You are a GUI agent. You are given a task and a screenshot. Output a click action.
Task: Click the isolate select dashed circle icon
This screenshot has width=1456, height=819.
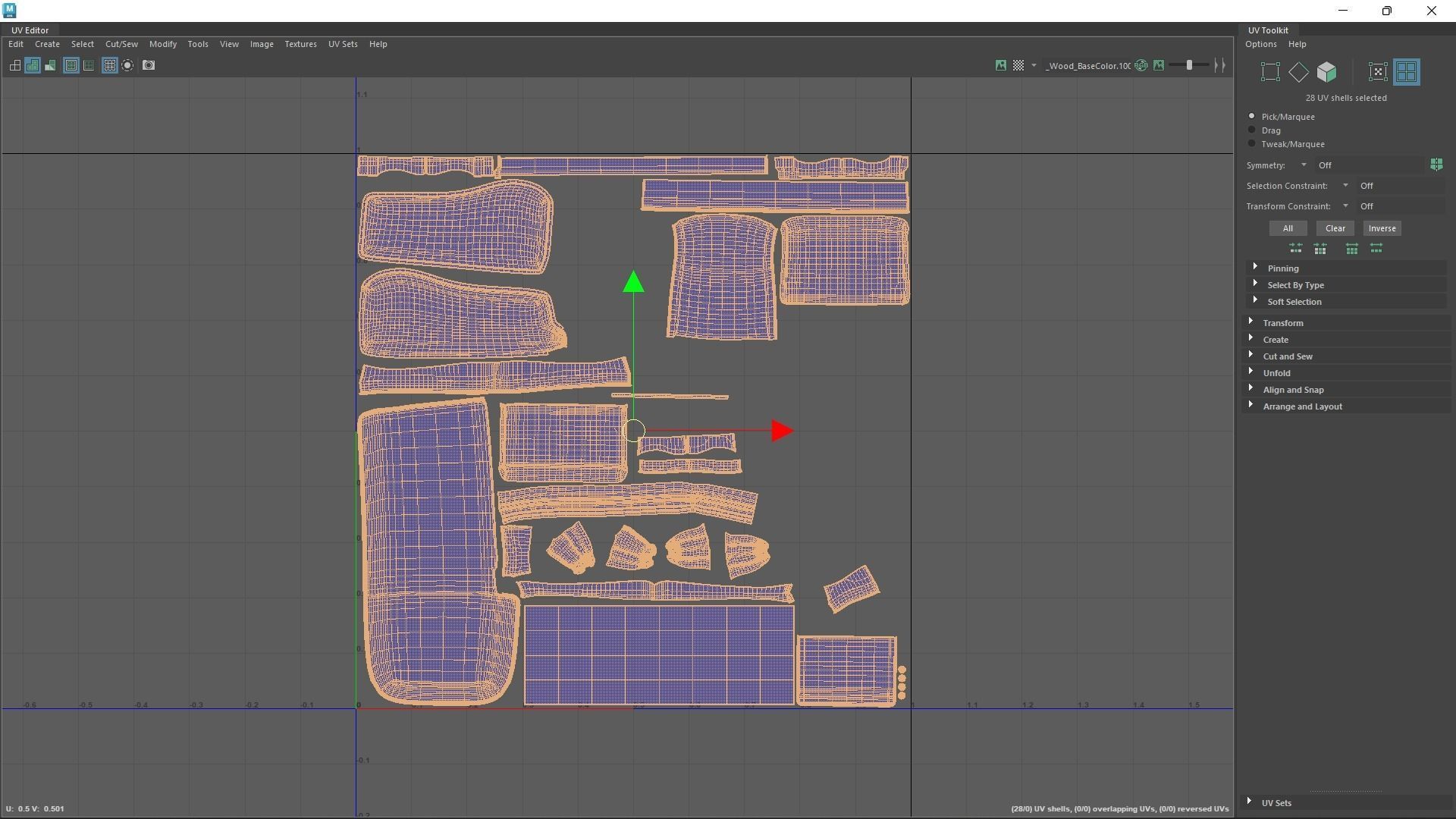(x=127, y=65)
